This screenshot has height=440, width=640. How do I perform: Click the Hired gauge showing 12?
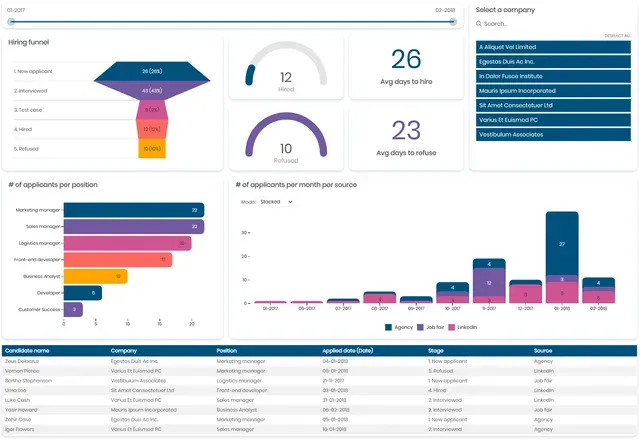point(286,67)
